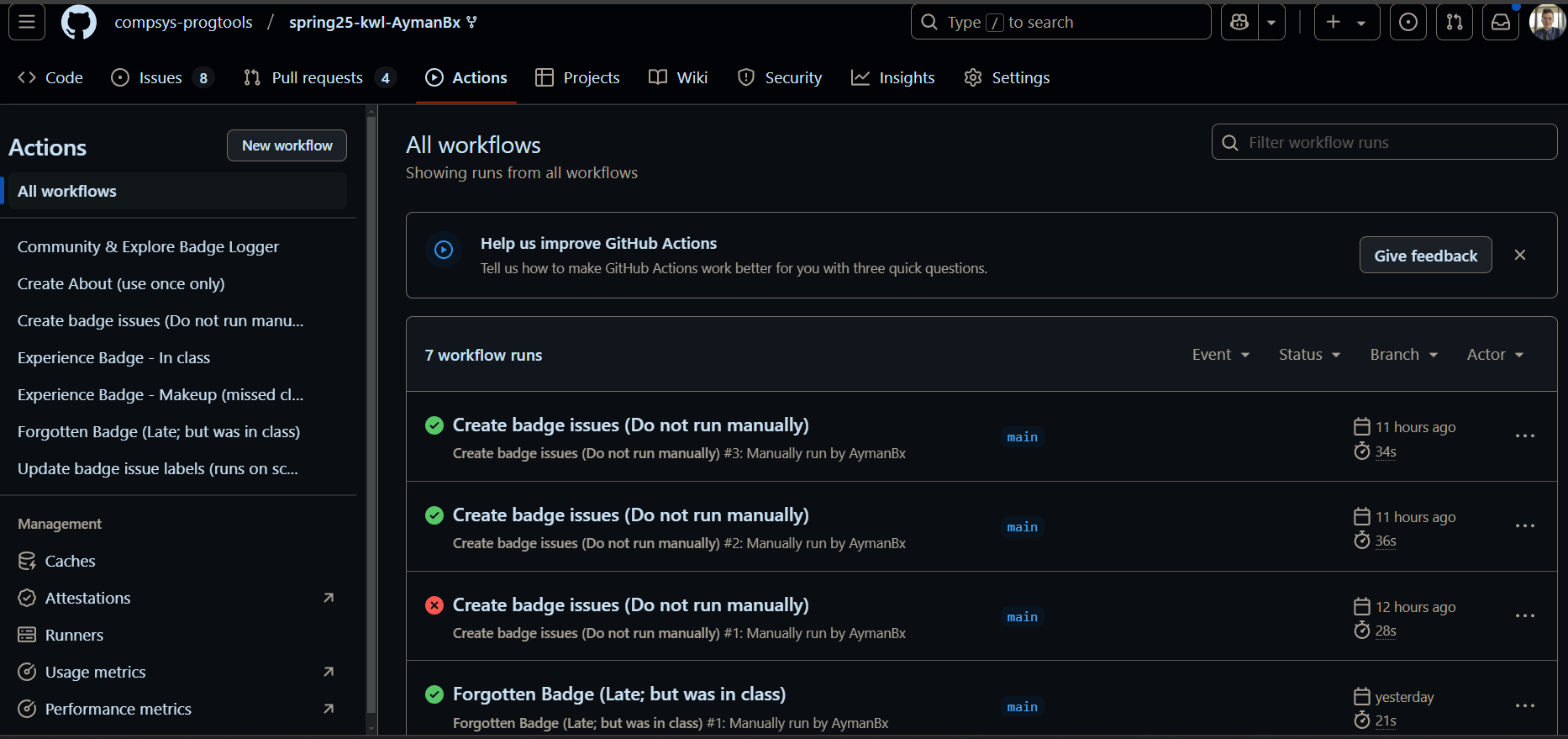Click green success icon on run #3

point(434,425)
